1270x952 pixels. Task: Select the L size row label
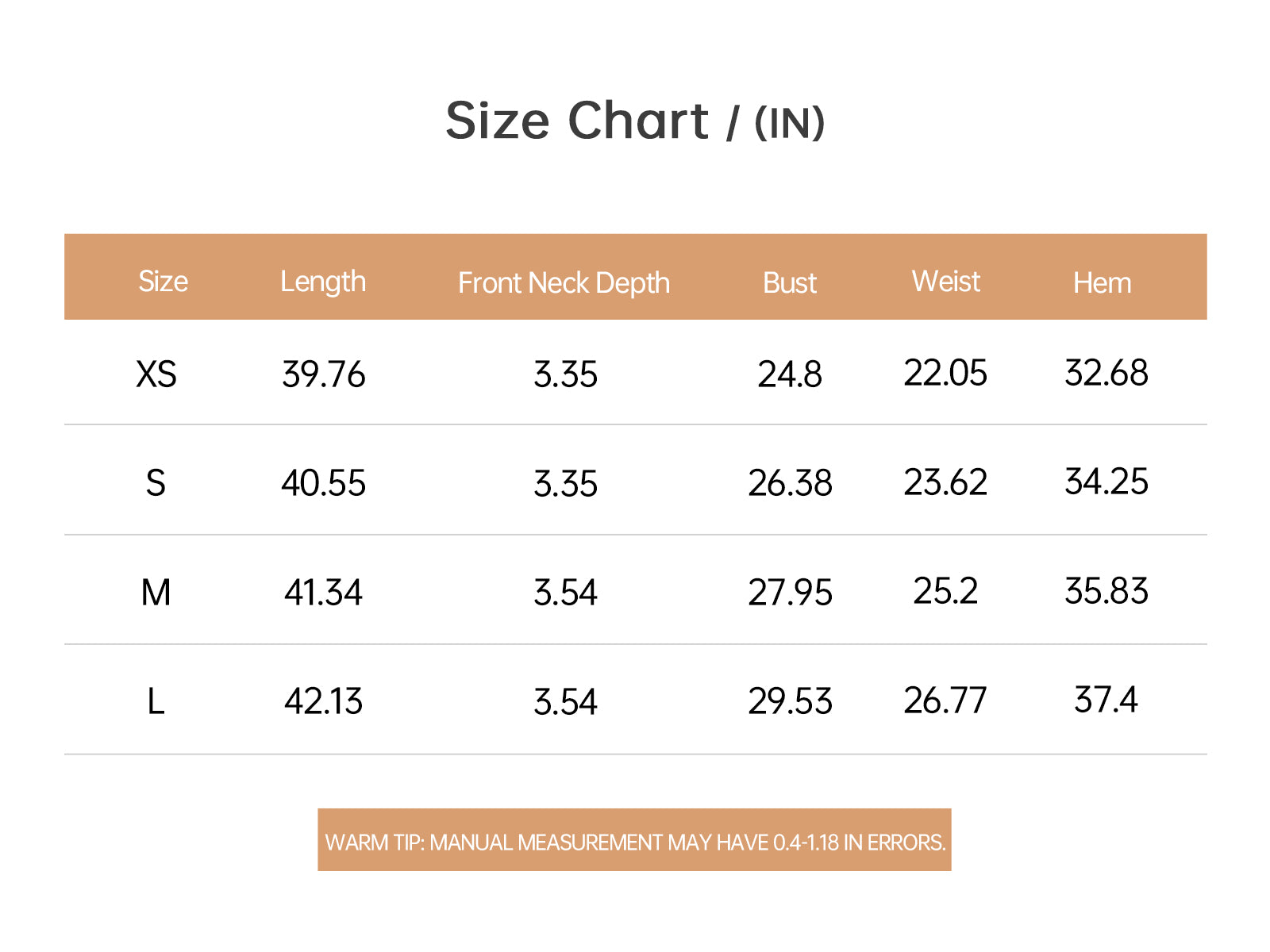click(x=156, y=701)
